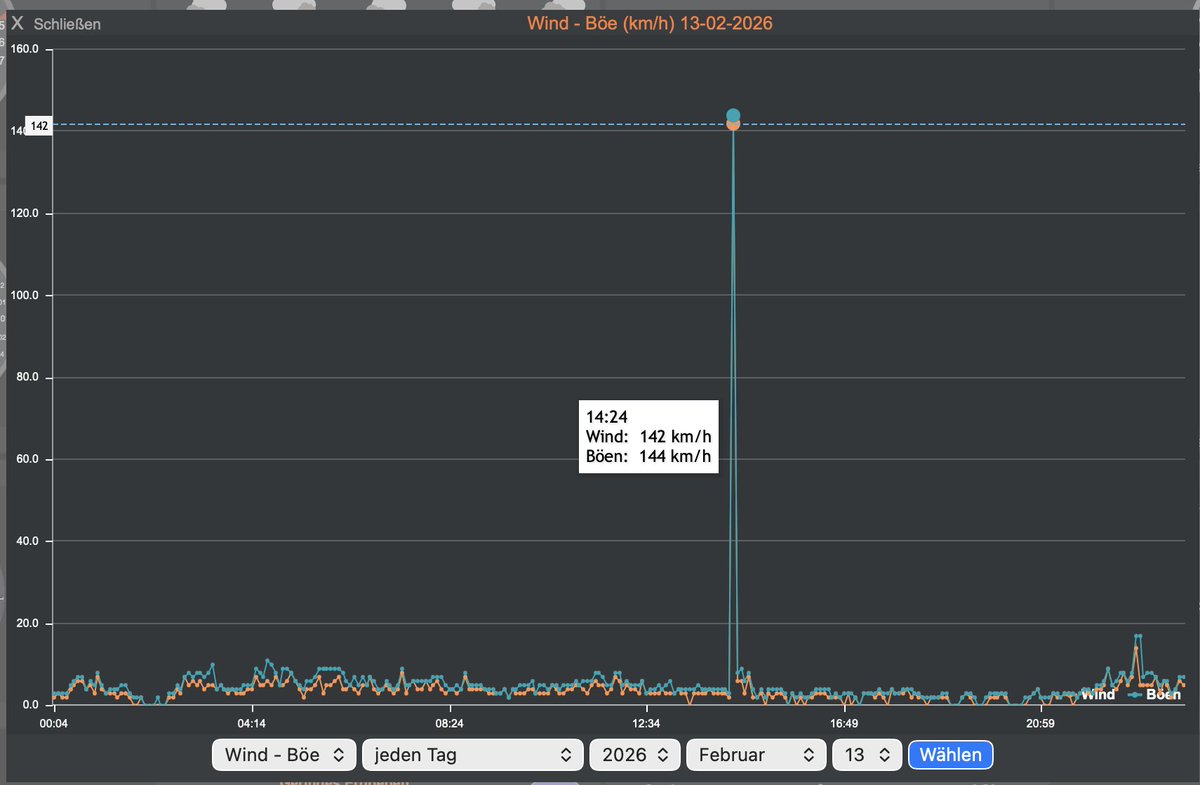
Task: Click the 80.0 y-axis label
Action: 27,377
